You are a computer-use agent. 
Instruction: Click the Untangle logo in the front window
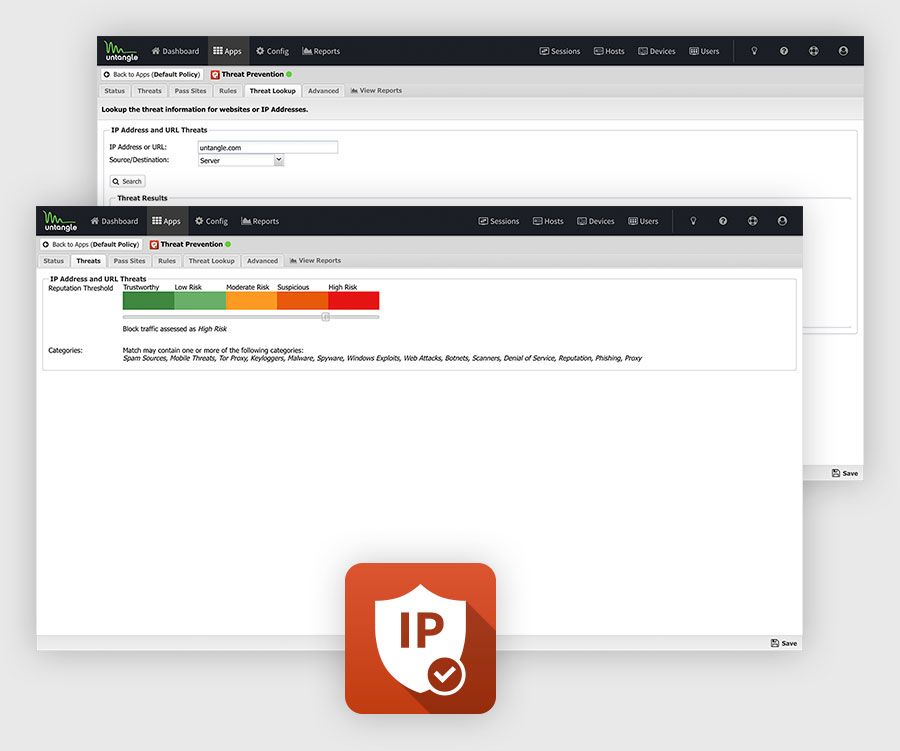[x=60, y=221]
